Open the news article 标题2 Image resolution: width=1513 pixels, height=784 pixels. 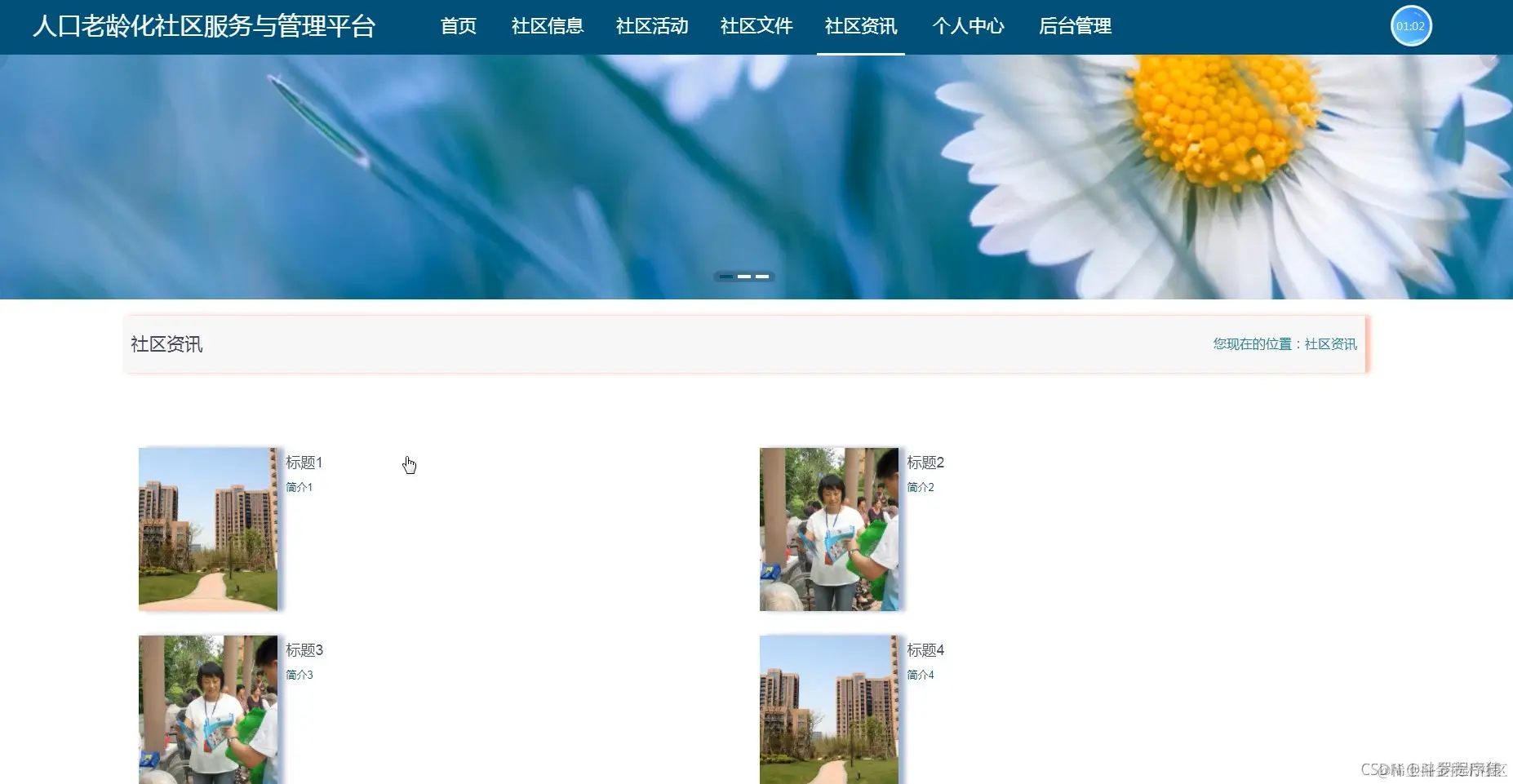pyautogui.click(x=925, y=463)
